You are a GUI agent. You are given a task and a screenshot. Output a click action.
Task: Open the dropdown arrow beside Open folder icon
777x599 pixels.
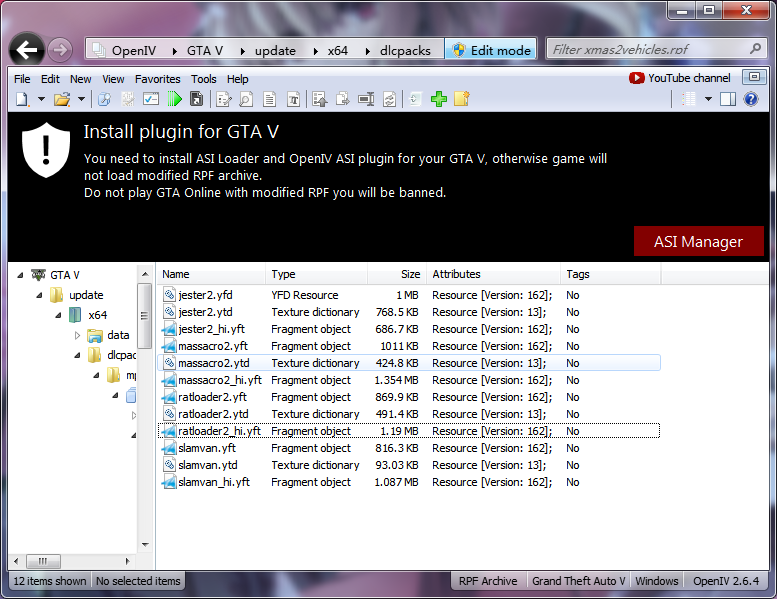[x=81, y=99]
